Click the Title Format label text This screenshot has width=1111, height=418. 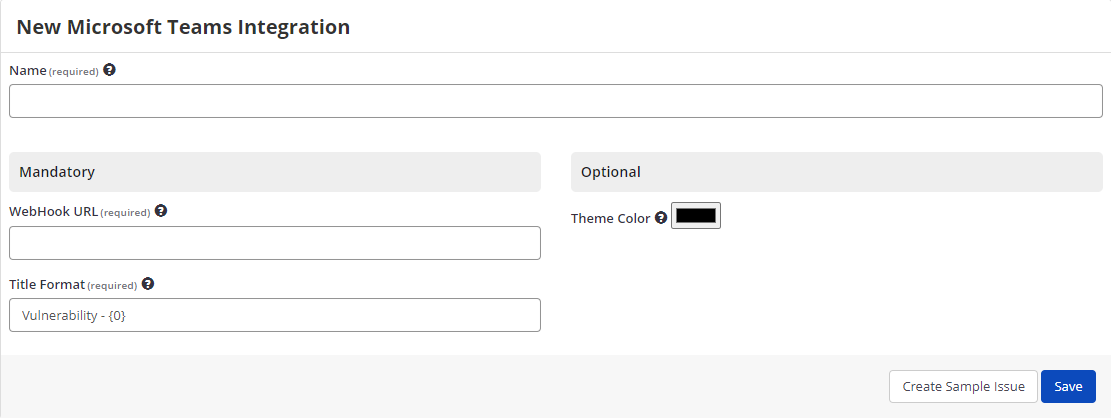pyautogui.click(x=47, y=285)
